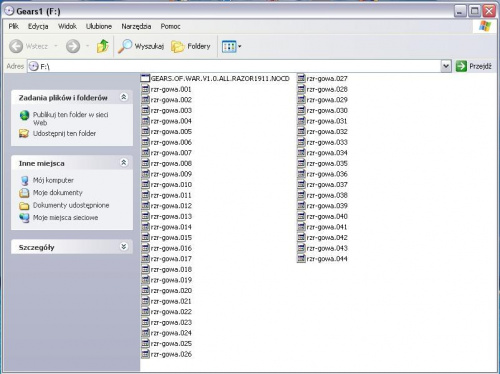Click the forward arrow navigation icon
The height and width of the screenshot is (374, 500).
73,46
